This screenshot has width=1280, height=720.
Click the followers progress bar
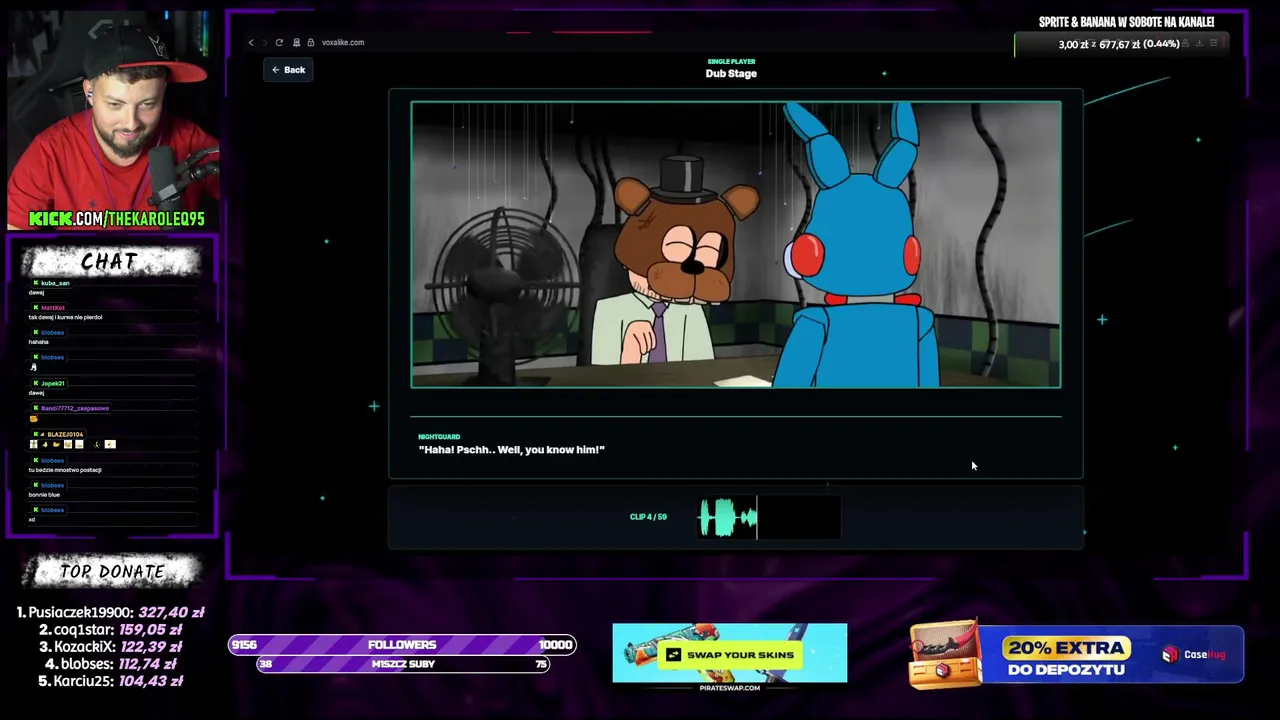402,645
